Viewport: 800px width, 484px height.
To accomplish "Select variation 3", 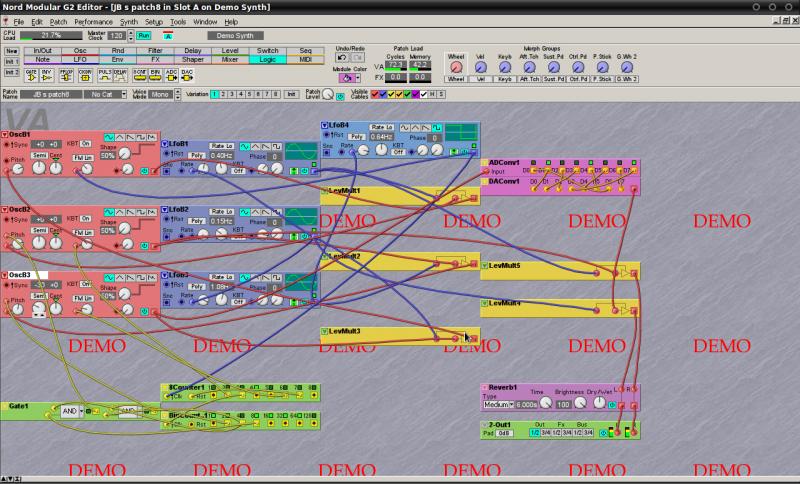I will point(232,94).
